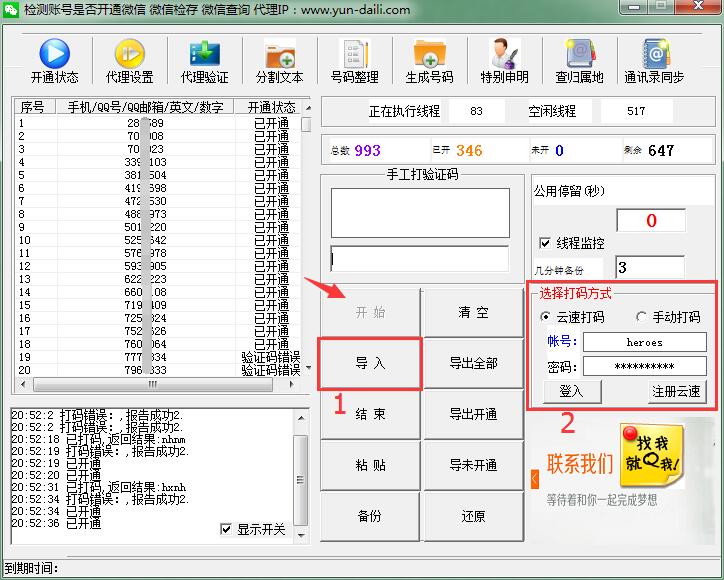Click the WeChat app icon in title bar
The height and width of the screenshot is (580, 724).
coord(10,9)
